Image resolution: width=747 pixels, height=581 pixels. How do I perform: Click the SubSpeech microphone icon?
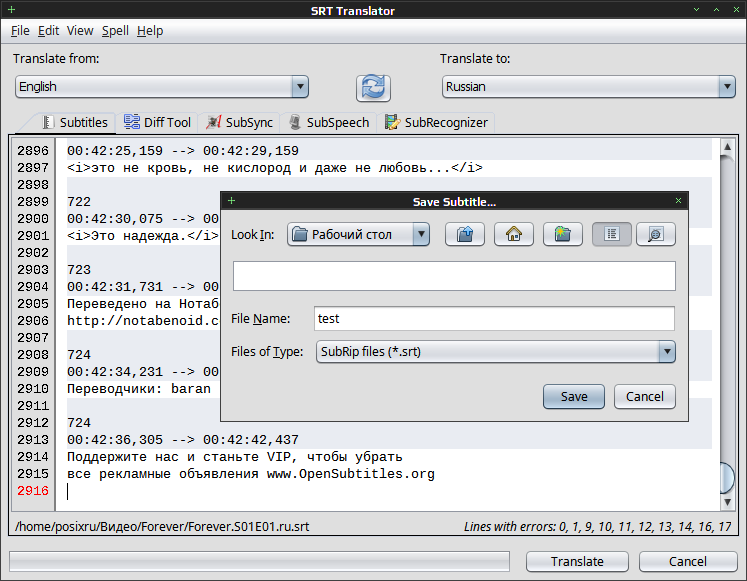tap(295, 122)
